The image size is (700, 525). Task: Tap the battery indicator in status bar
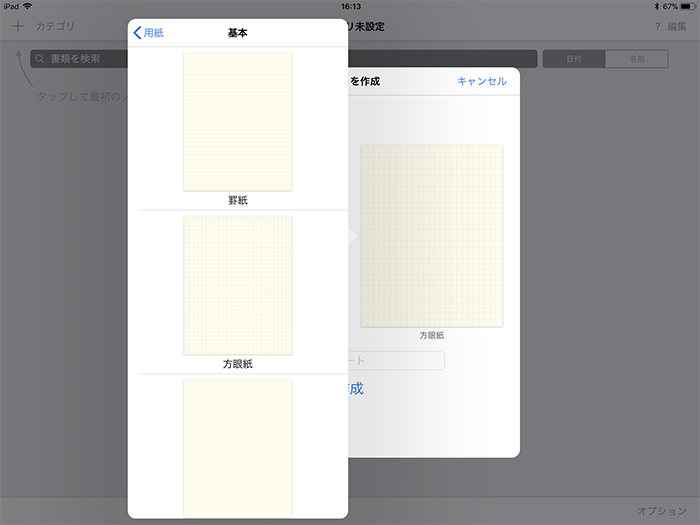[x=688, y=6]
